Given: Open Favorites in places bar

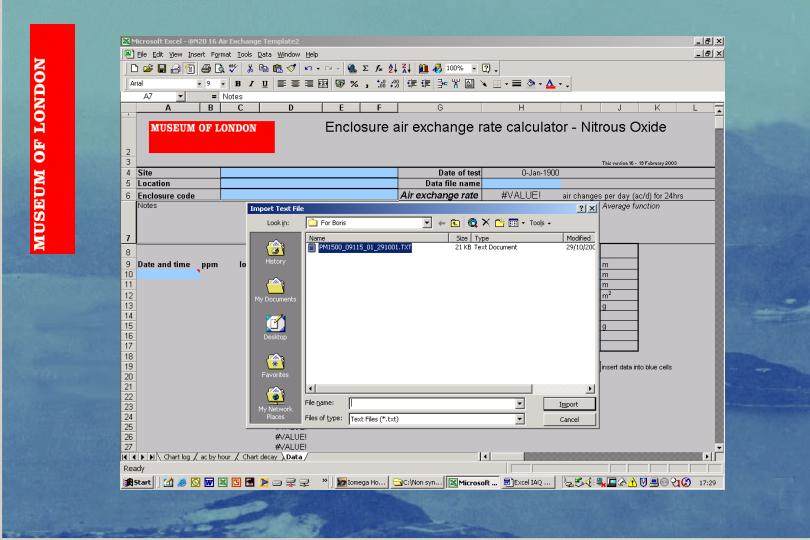Looking at the screenshot, I should click(x=275, y=366).
